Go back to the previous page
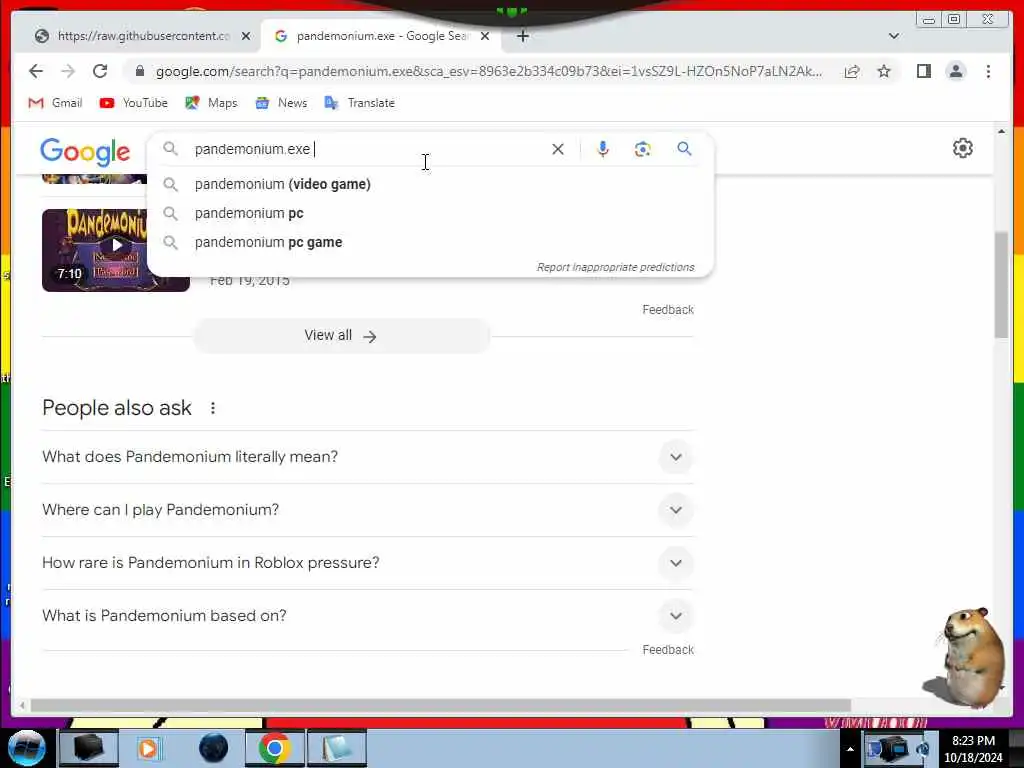This screenshot has height=768, width=1024. click(36, 71)
